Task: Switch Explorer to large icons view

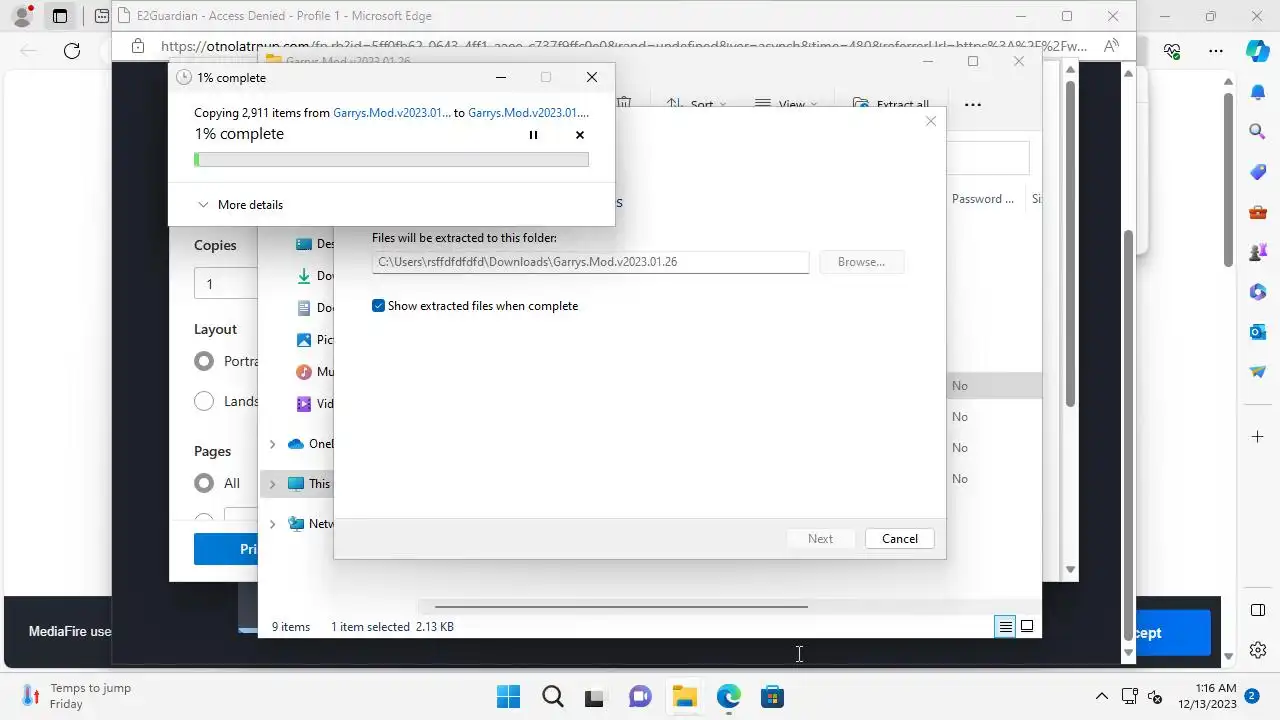Action: [1027, 627]
